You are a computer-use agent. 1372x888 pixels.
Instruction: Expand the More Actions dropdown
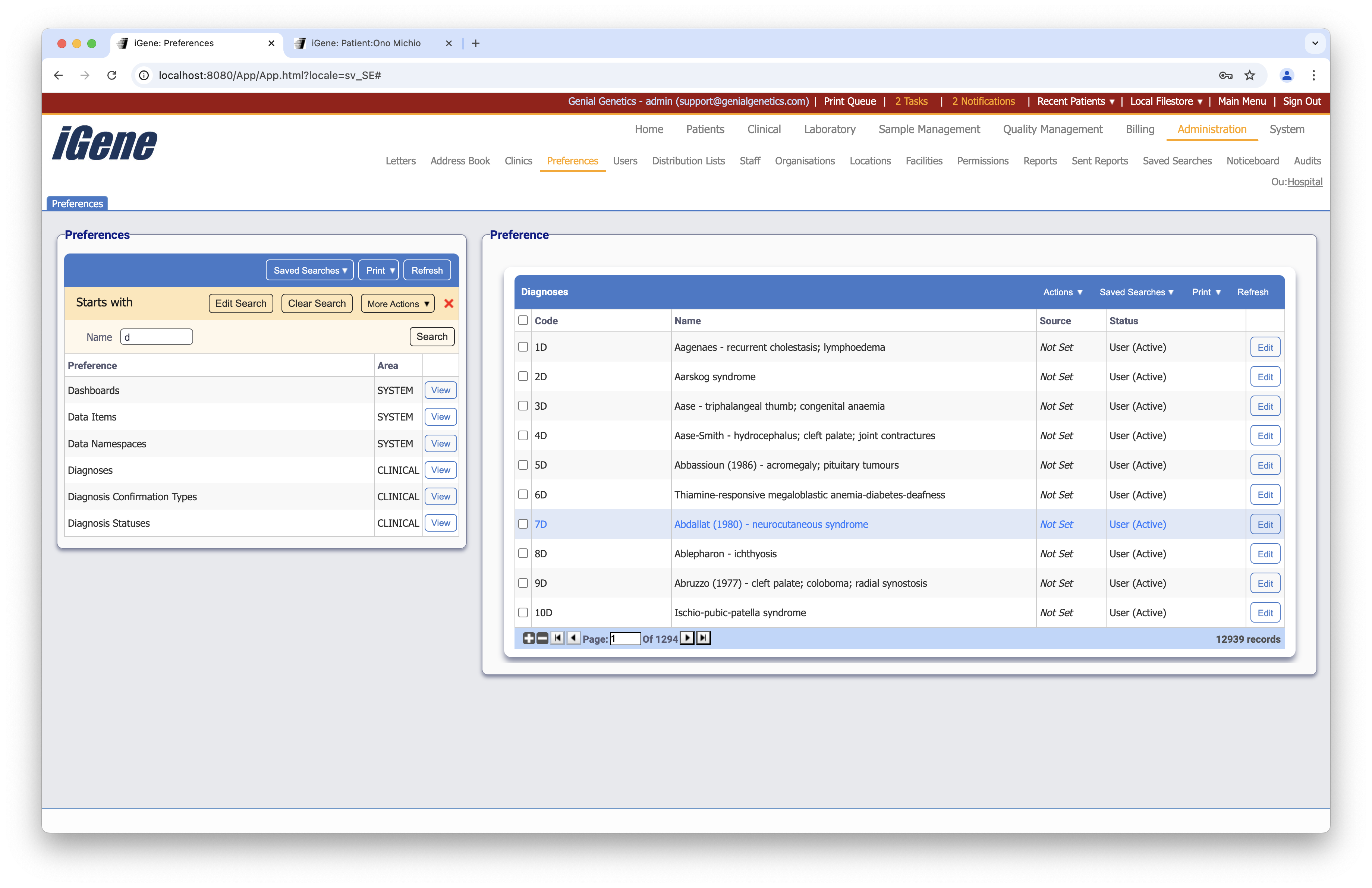coord(398,304)
